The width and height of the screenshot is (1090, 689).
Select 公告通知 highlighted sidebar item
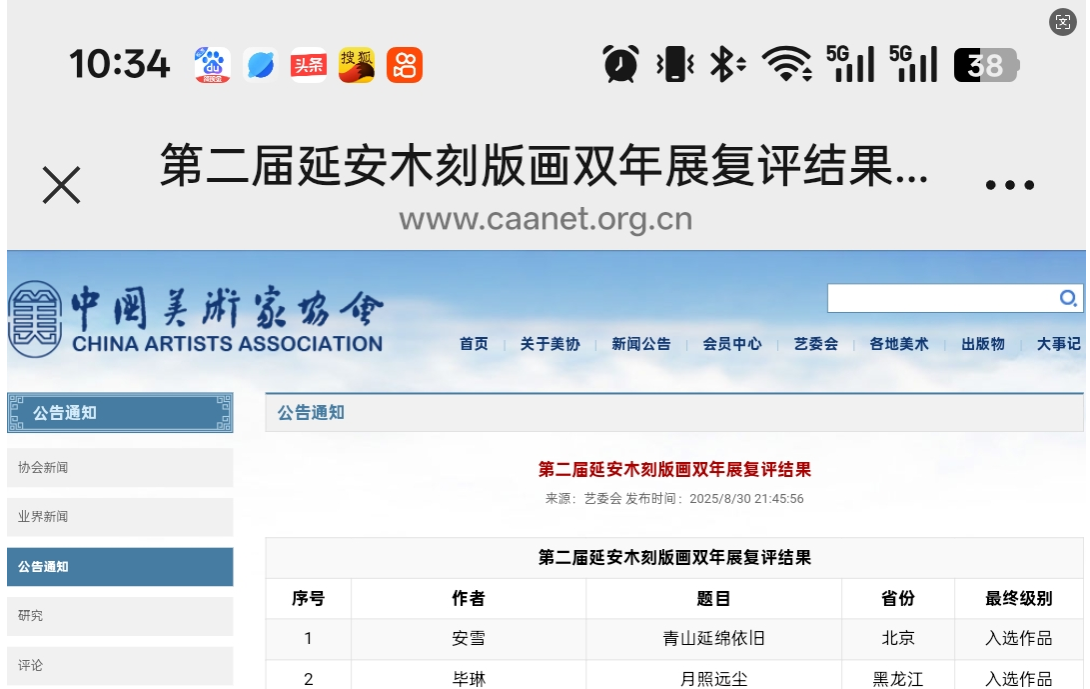(x=120, y=567)
